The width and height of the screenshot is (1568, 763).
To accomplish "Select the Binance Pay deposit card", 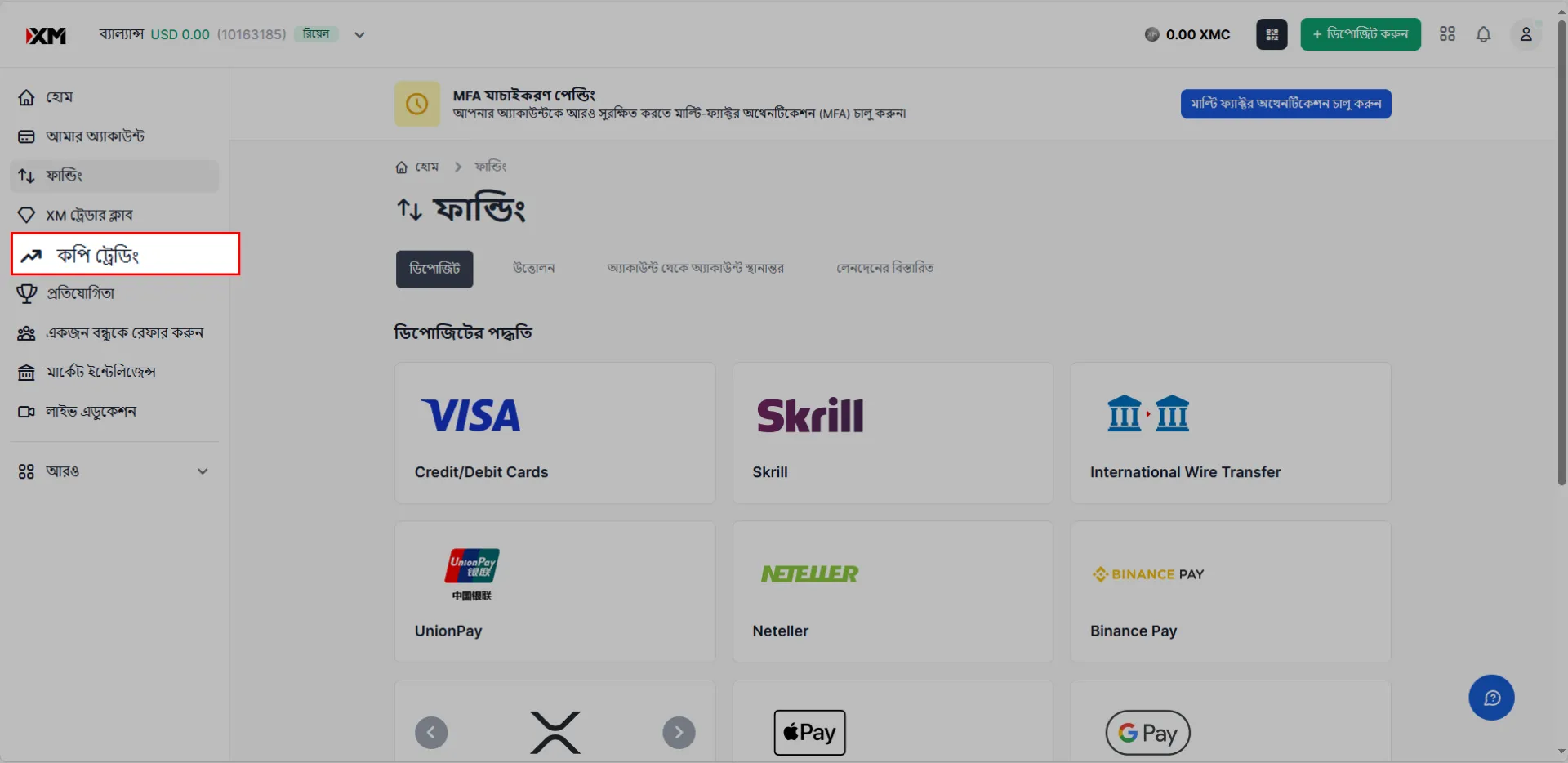I will 1231,592.
